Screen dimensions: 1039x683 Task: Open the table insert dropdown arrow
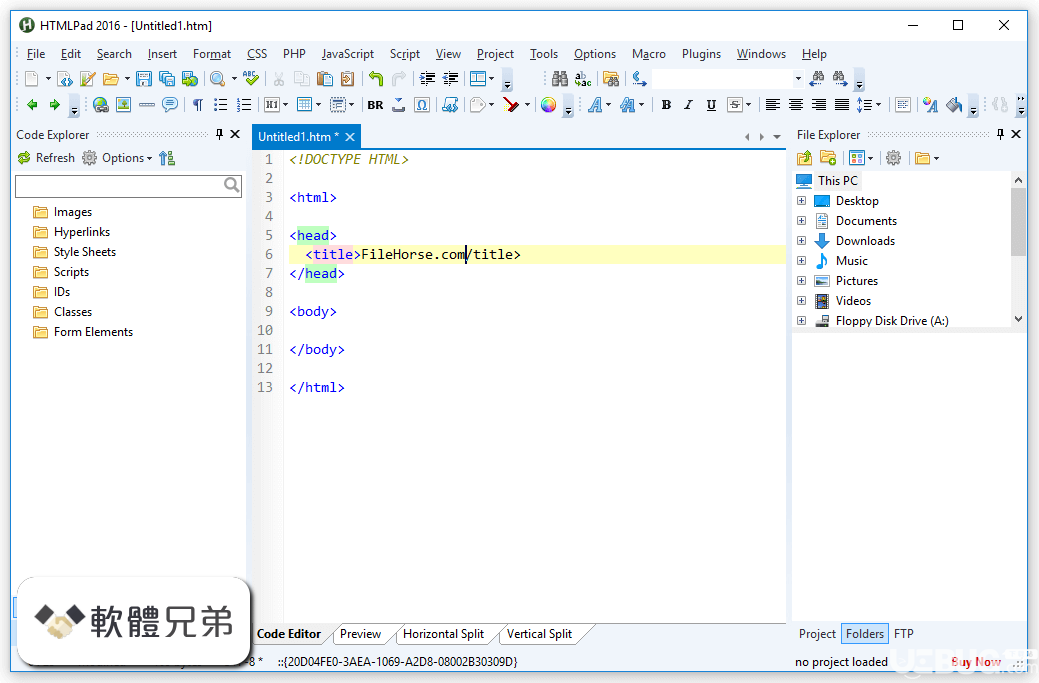(x=319, y=105)
